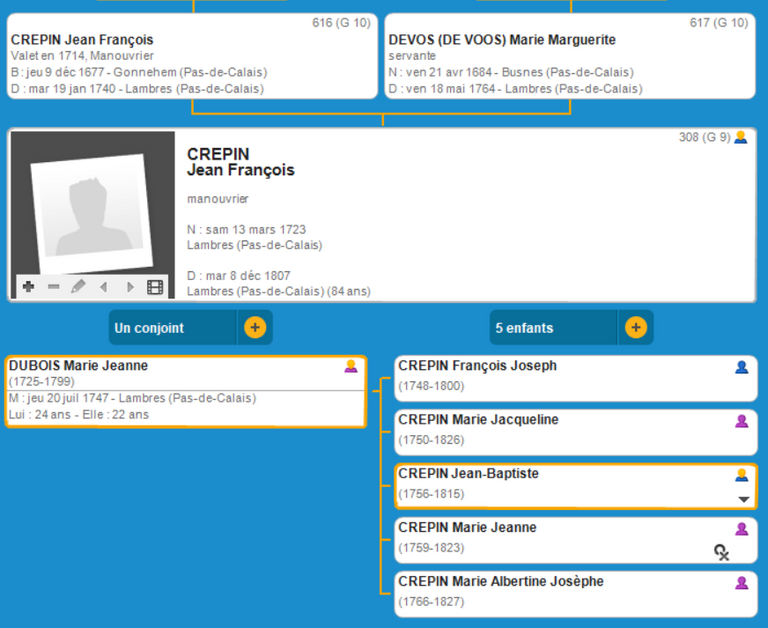This screenshot has width=768, height=628.
Task: Click the person icon on DUBOIS Marie Jeanne
Action: pos(351,366)
